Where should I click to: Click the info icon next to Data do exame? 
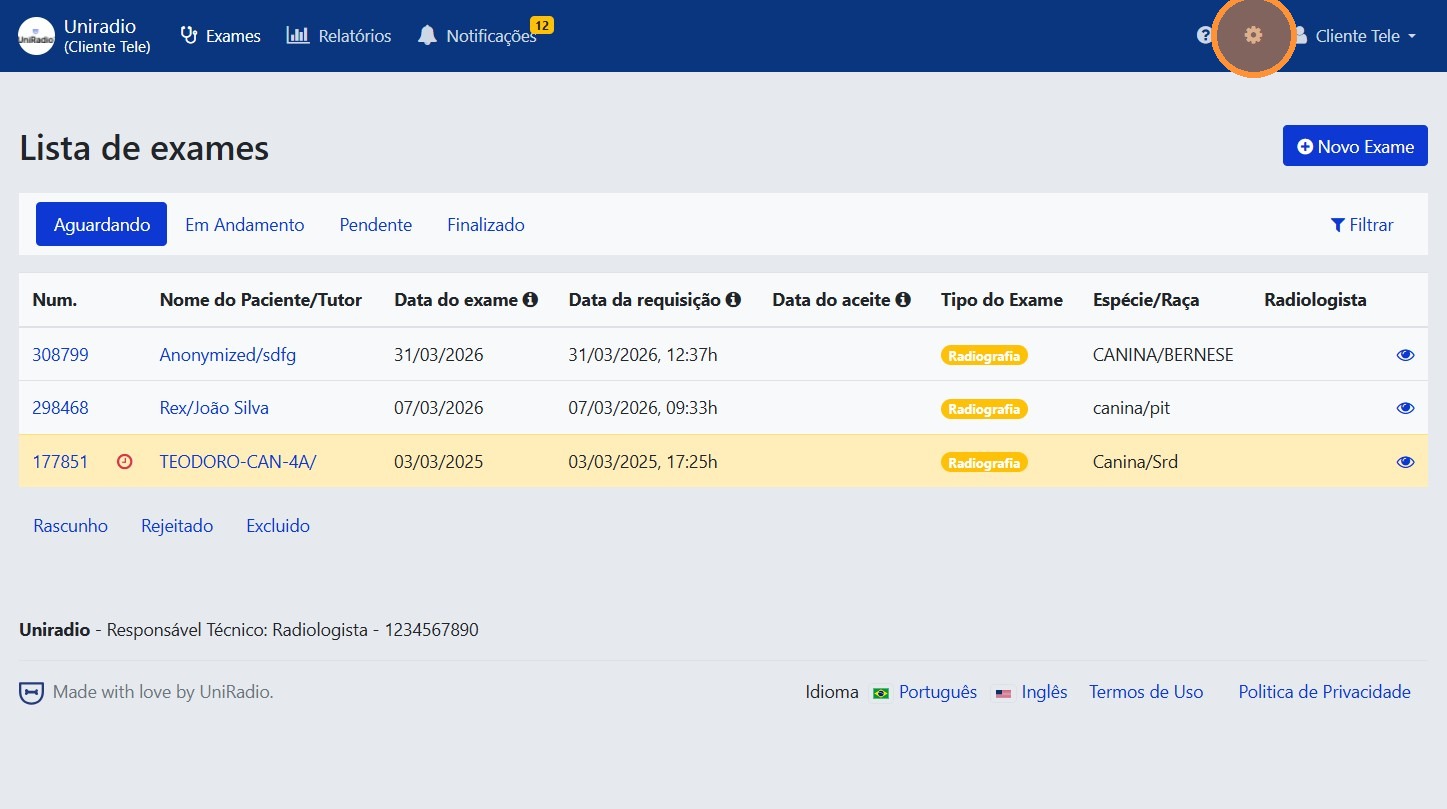[531, 298]
